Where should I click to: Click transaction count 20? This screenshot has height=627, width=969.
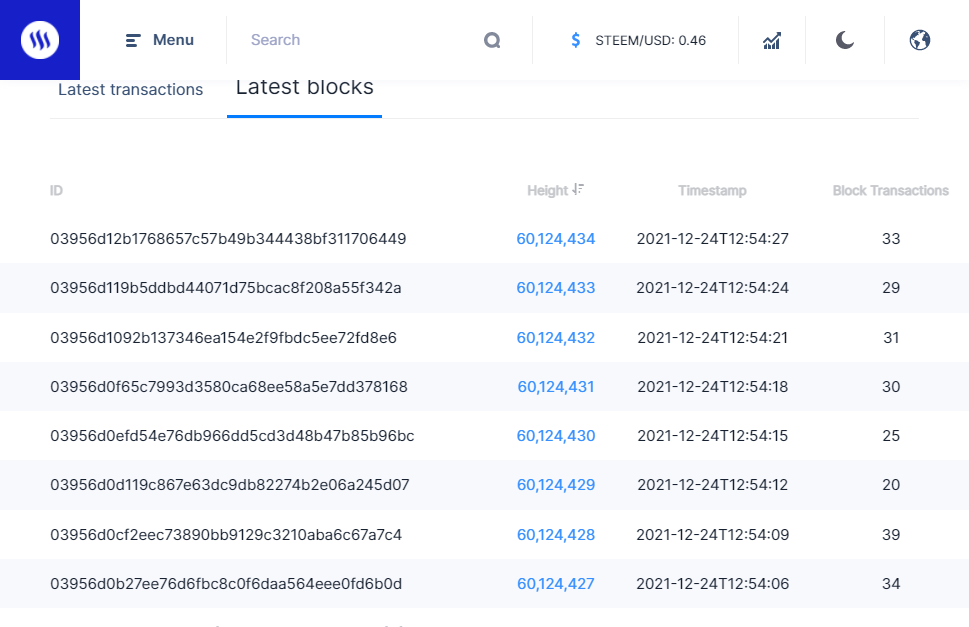891,485
